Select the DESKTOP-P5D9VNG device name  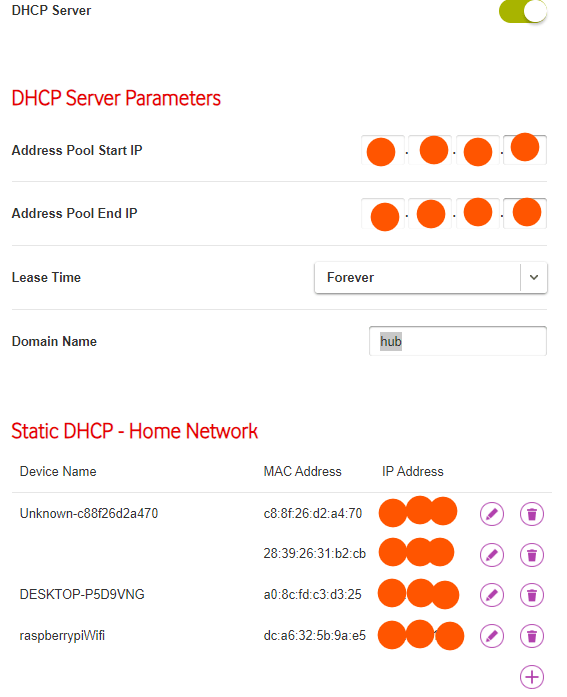tap(82, 595)
